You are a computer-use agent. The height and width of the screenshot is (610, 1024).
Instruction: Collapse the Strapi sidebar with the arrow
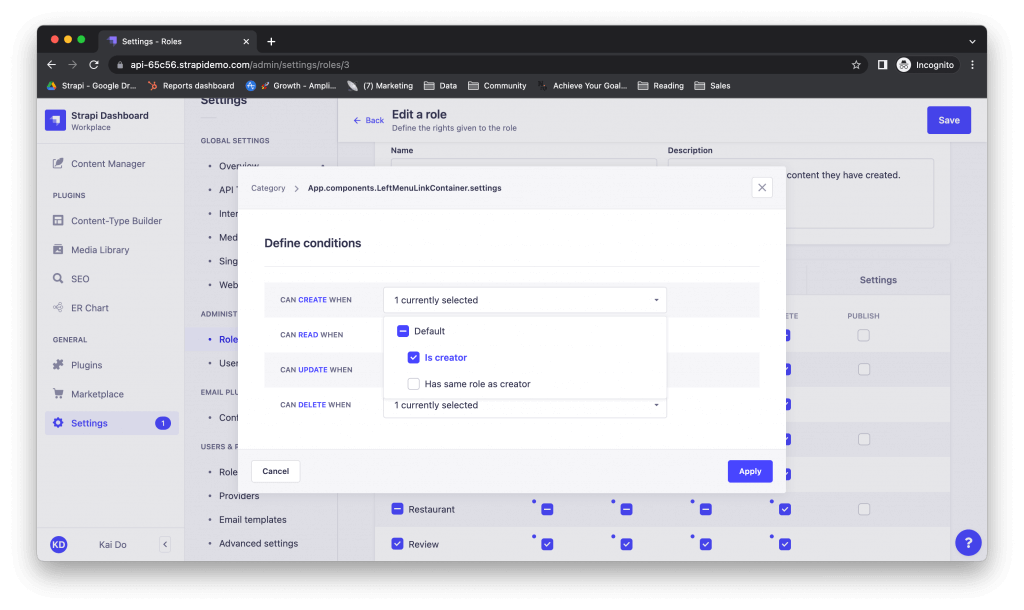click(165, 544)
